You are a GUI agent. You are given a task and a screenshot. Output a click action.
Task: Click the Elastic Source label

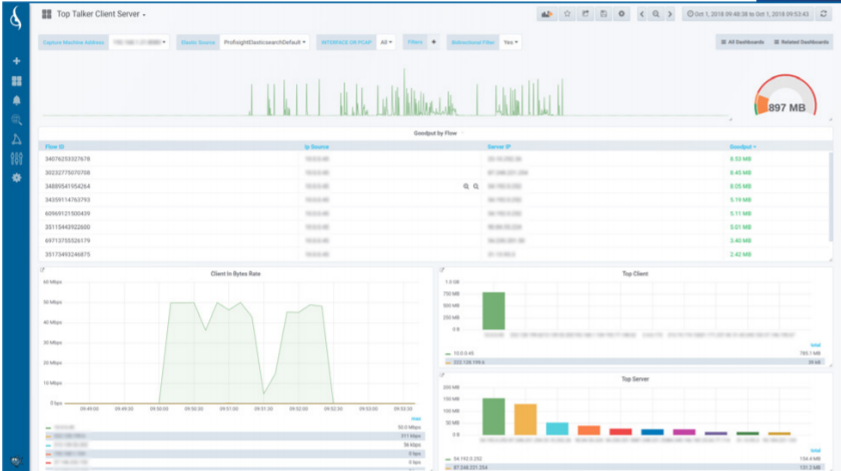(198, 42)
